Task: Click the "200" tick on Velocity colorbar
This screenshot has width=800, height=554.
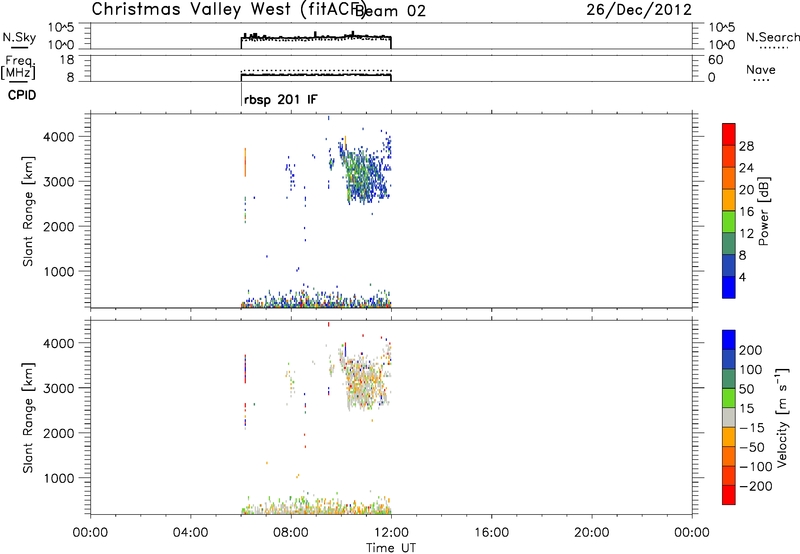Action: [751, 350]
